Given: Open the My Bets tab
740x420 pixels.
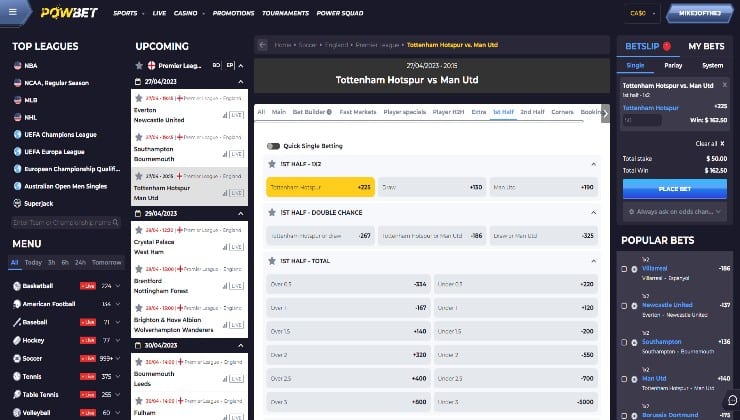Looking at the screenshot, I should pos(706,46).
